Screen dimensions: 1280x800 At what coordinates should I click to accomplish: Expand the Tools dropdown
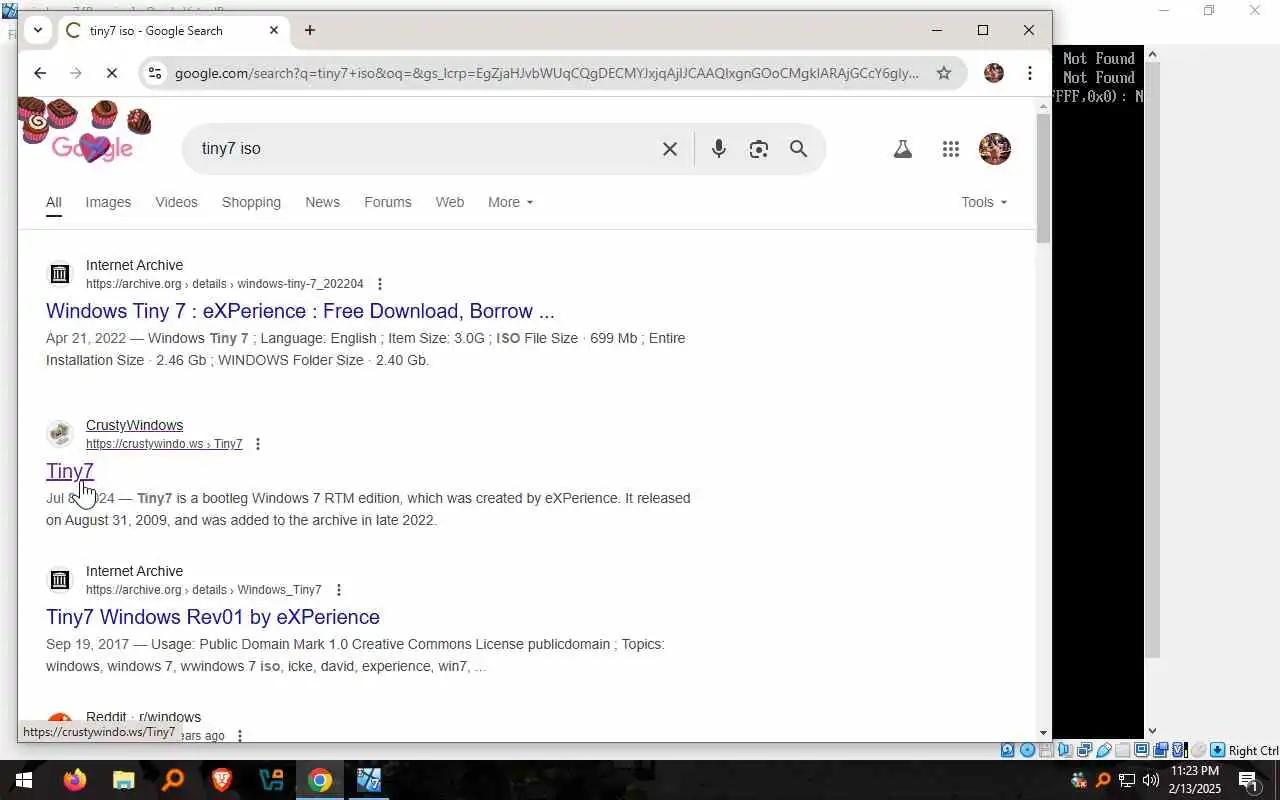tap(984, 202)
